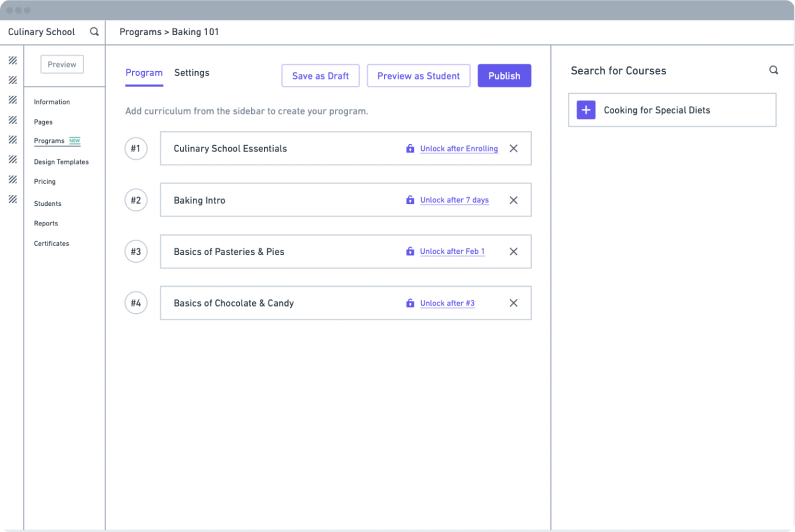
Task: Add the Cooking for Special Diets course
Action: (x=586, y=110)
